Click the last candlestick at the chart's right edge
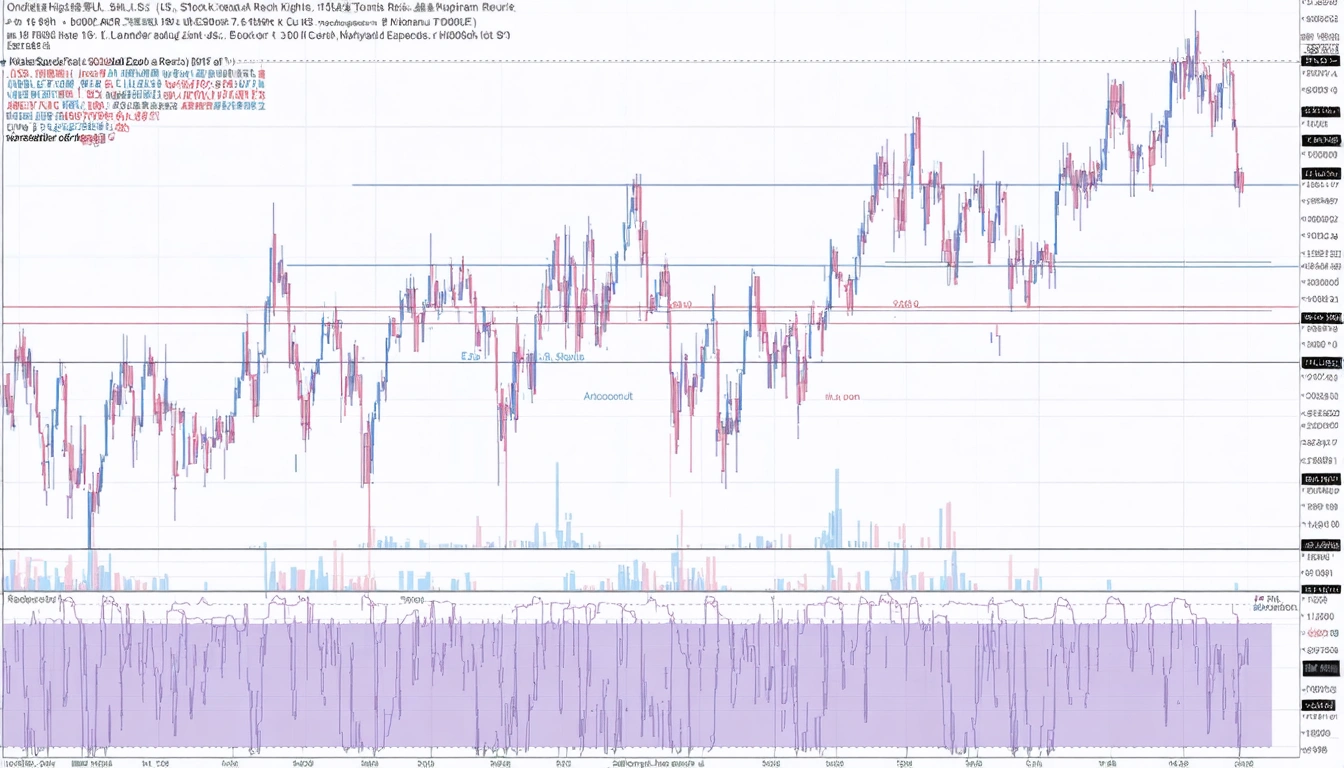This screenshot has width=1344, height=768. (1240, 180)
